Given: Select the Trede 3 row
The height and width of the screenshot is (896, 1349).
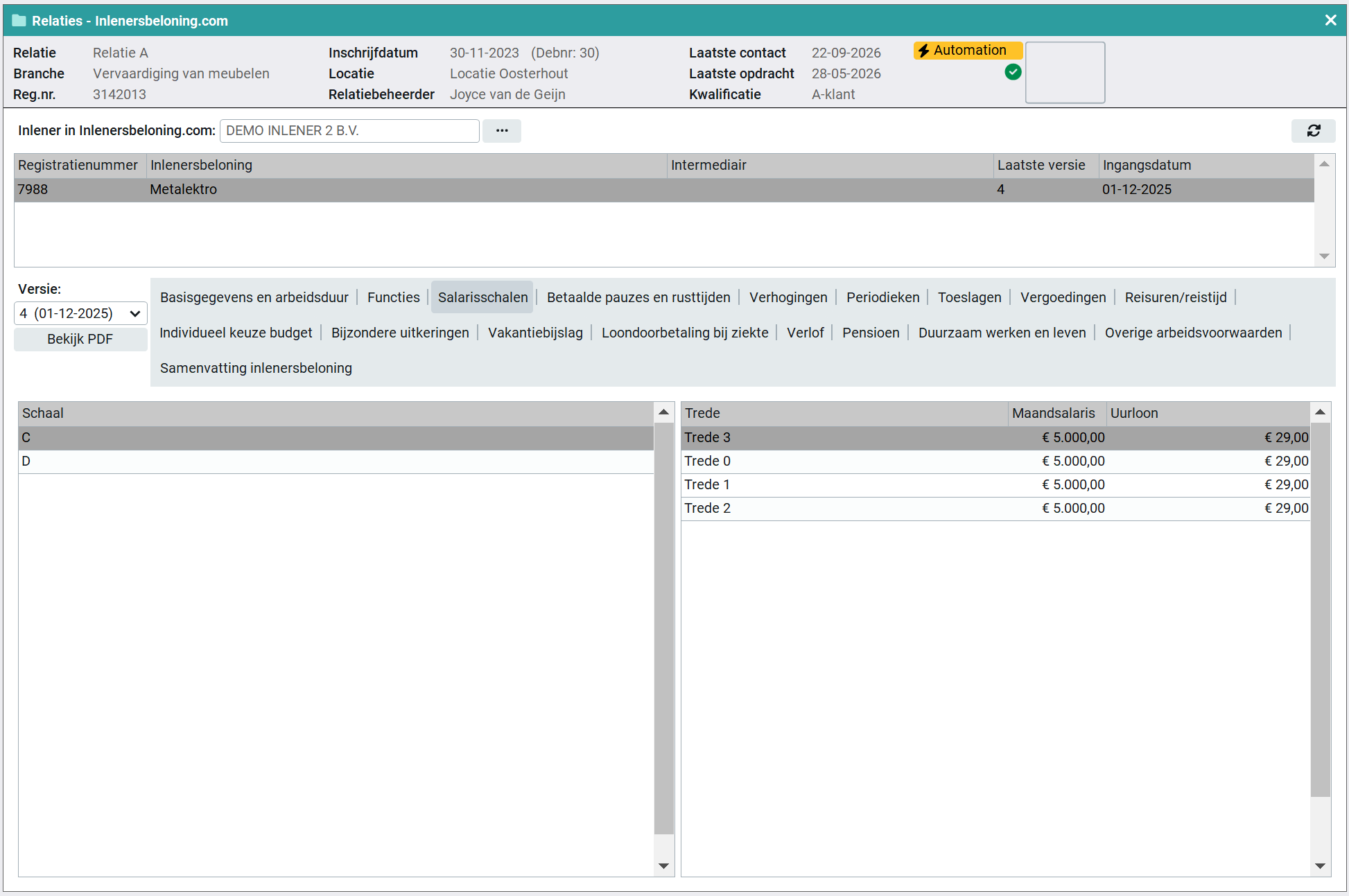Looking at the screenshot, I should pyautogui.click(x=995, y=437).
